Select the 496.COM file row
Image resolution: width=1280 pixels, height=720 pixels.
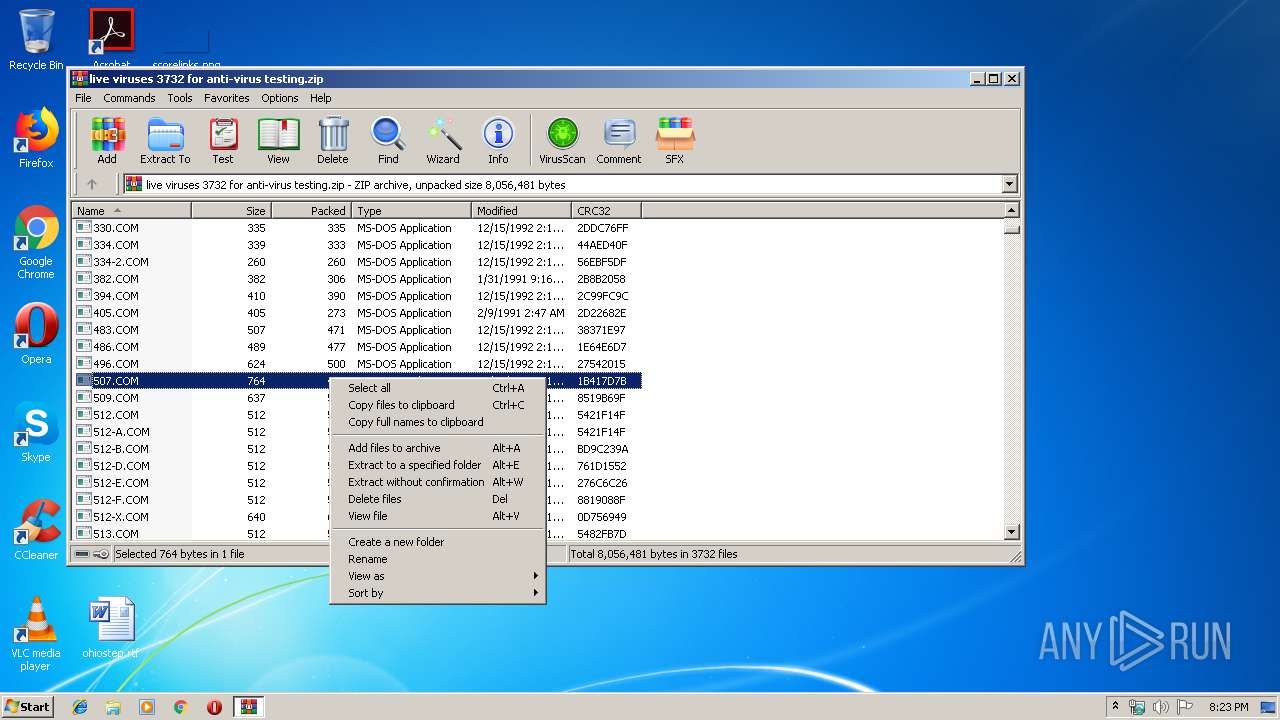click(356, 364)
